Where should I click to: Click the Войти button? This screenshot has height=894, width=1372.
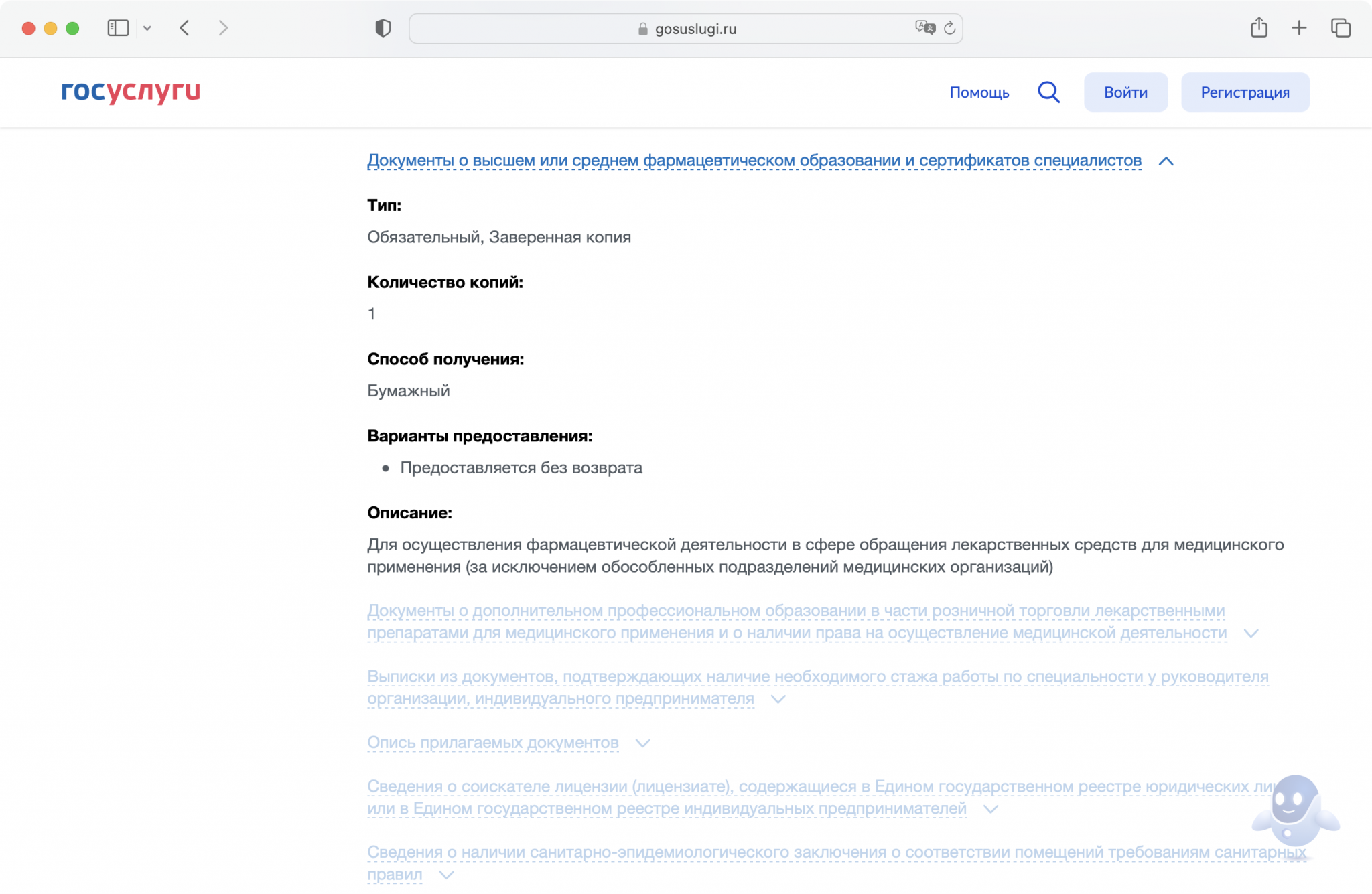[1125, 92]
